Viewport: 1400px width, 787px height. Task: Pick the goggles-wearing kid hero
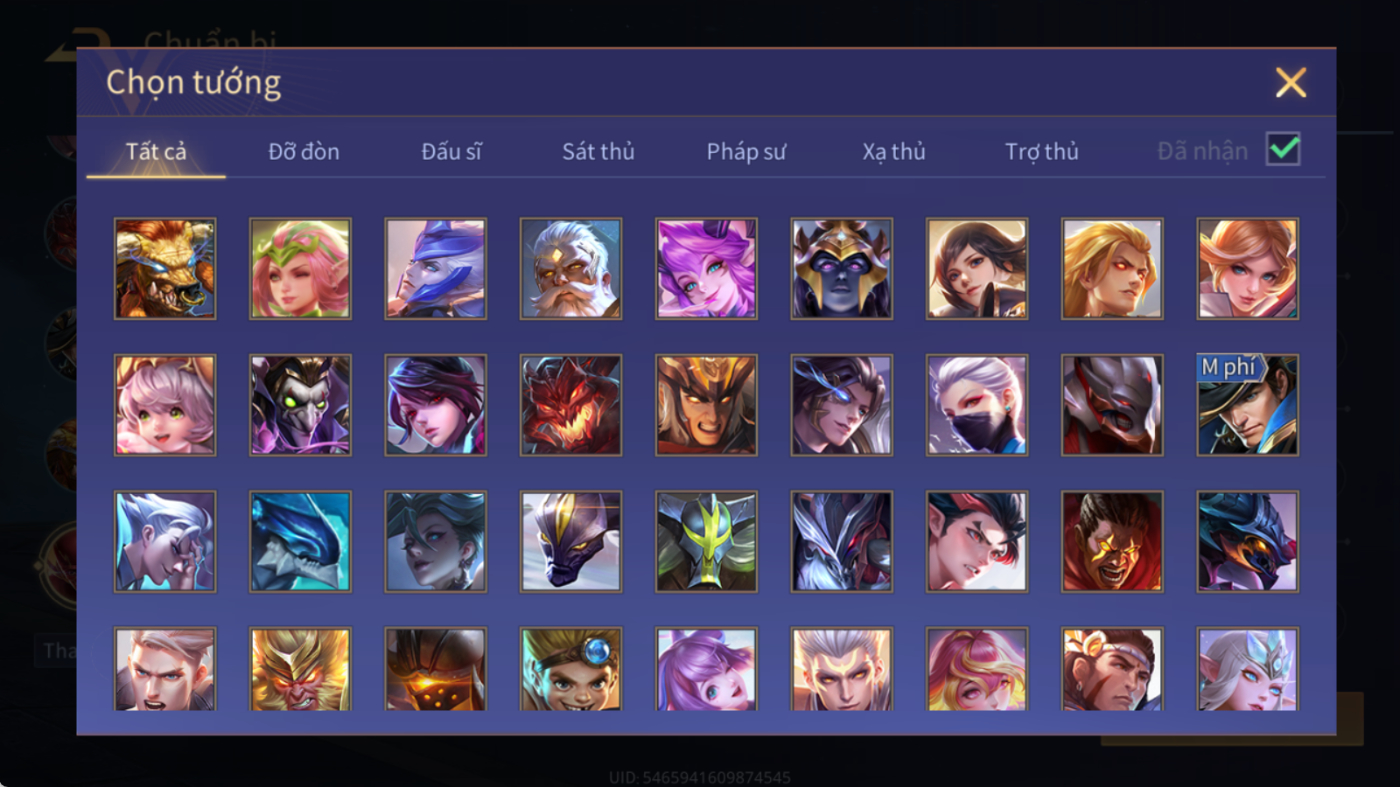(571, 669)
